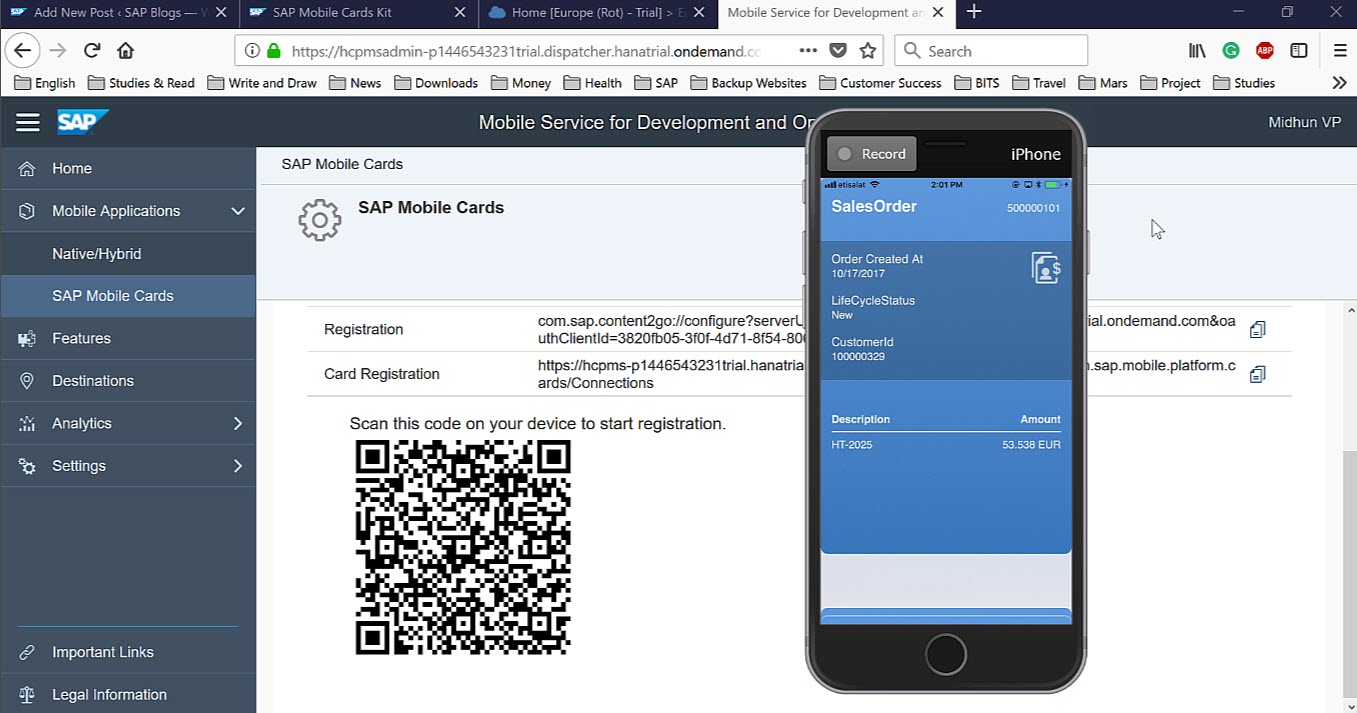Expand the Analytics section

[x=238, y=423]
